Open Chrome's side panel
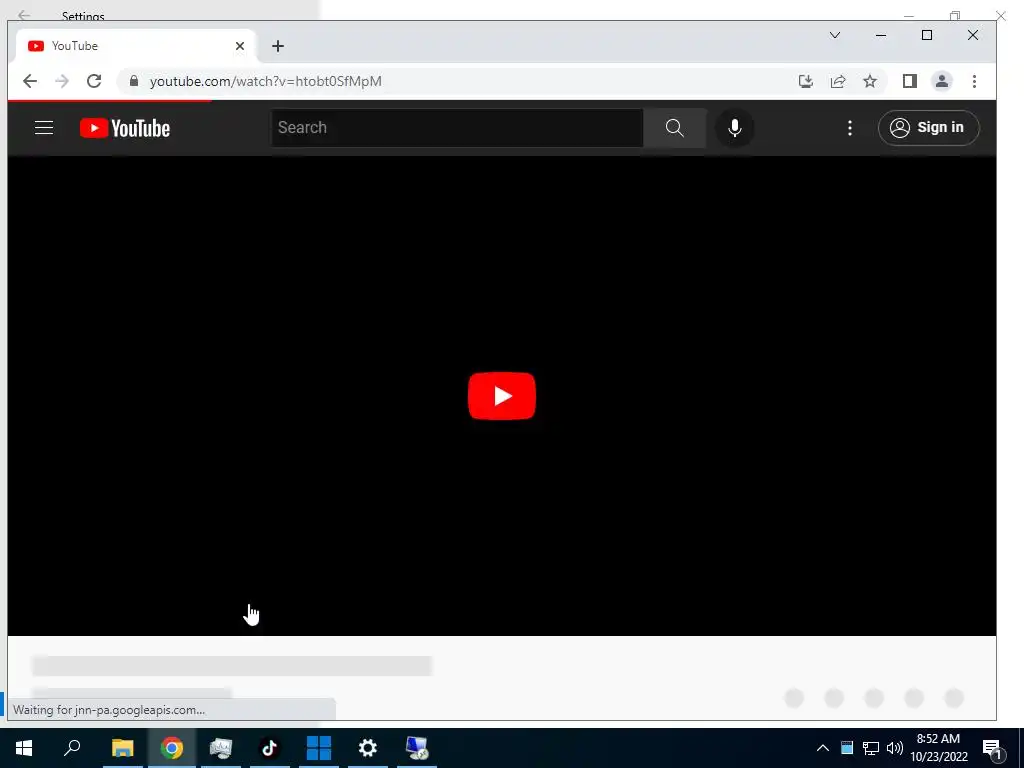The height and width of the screenshot is (768, 1024). 910,81
